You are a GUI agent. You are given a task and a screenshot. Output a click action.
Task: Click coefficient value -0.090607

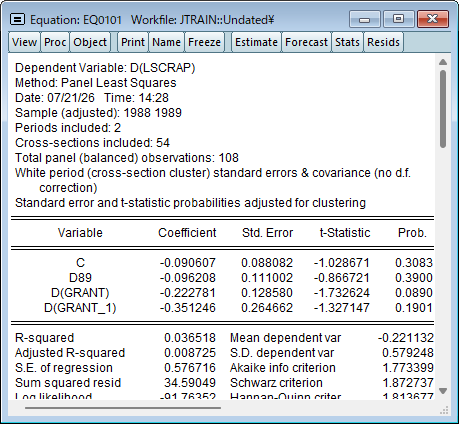tap(188, 263)
